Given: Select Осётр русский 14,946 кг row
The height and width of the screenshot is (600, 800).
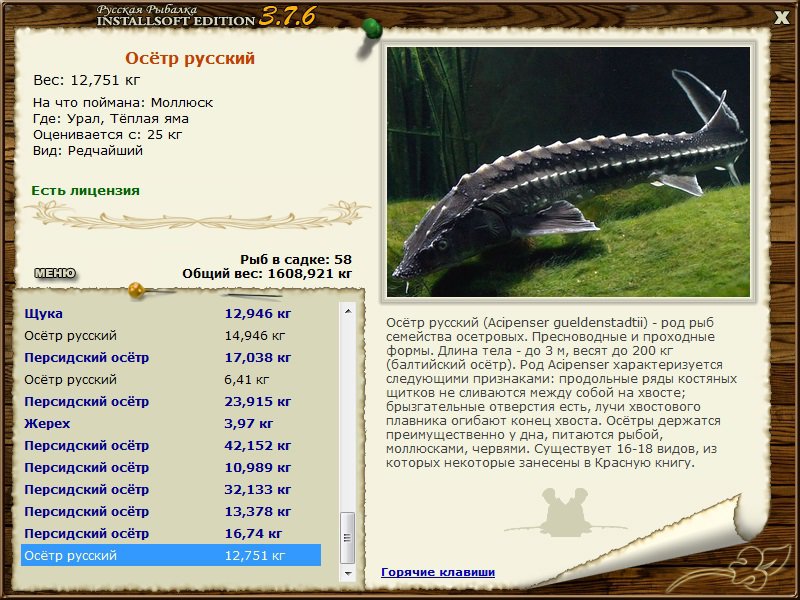Looking at the screenshot, I should click(171, 336).
